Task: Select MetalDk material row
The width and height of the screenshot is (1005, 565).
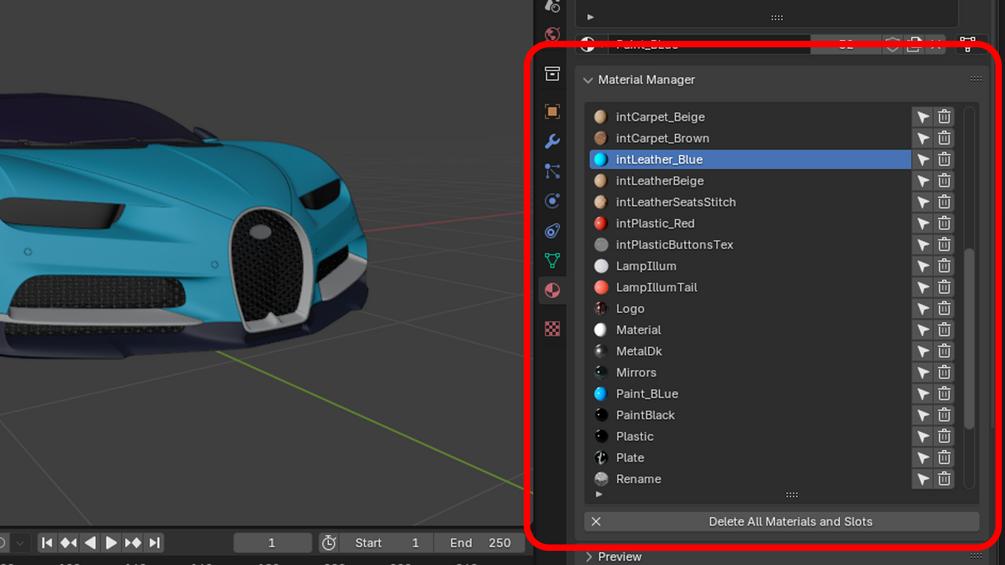Action: pos(750,351)
